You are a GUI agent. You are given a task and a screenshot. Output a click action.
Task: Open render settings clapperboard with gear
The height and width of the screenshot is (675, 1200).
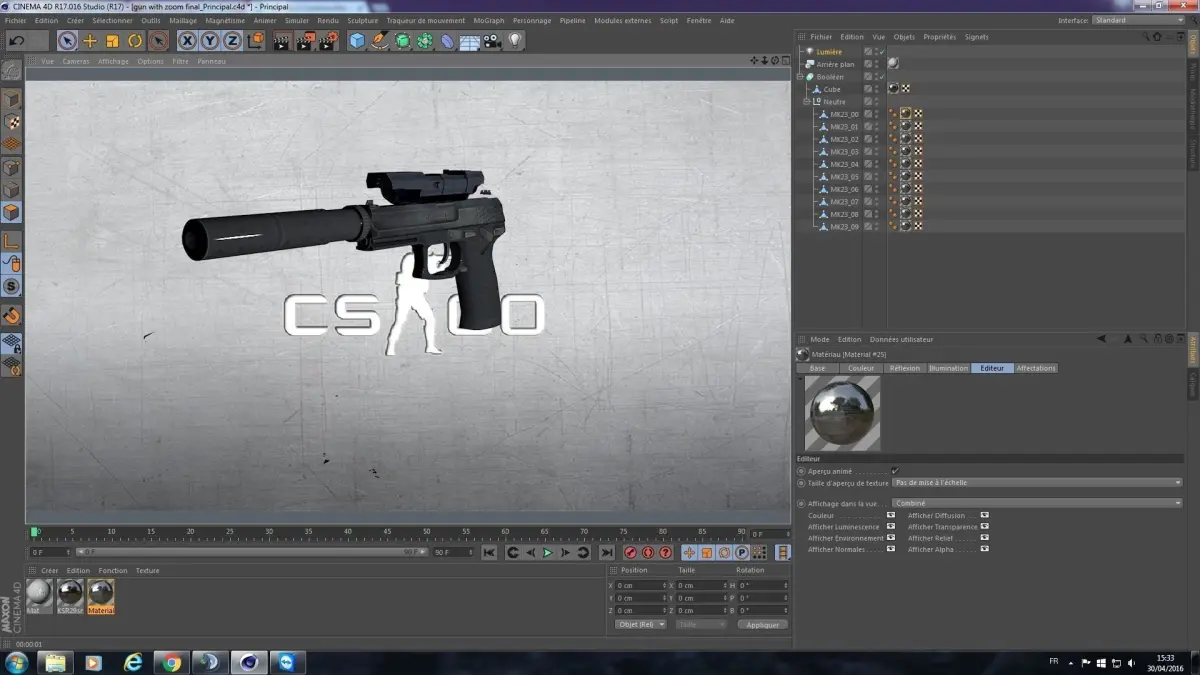329,41
